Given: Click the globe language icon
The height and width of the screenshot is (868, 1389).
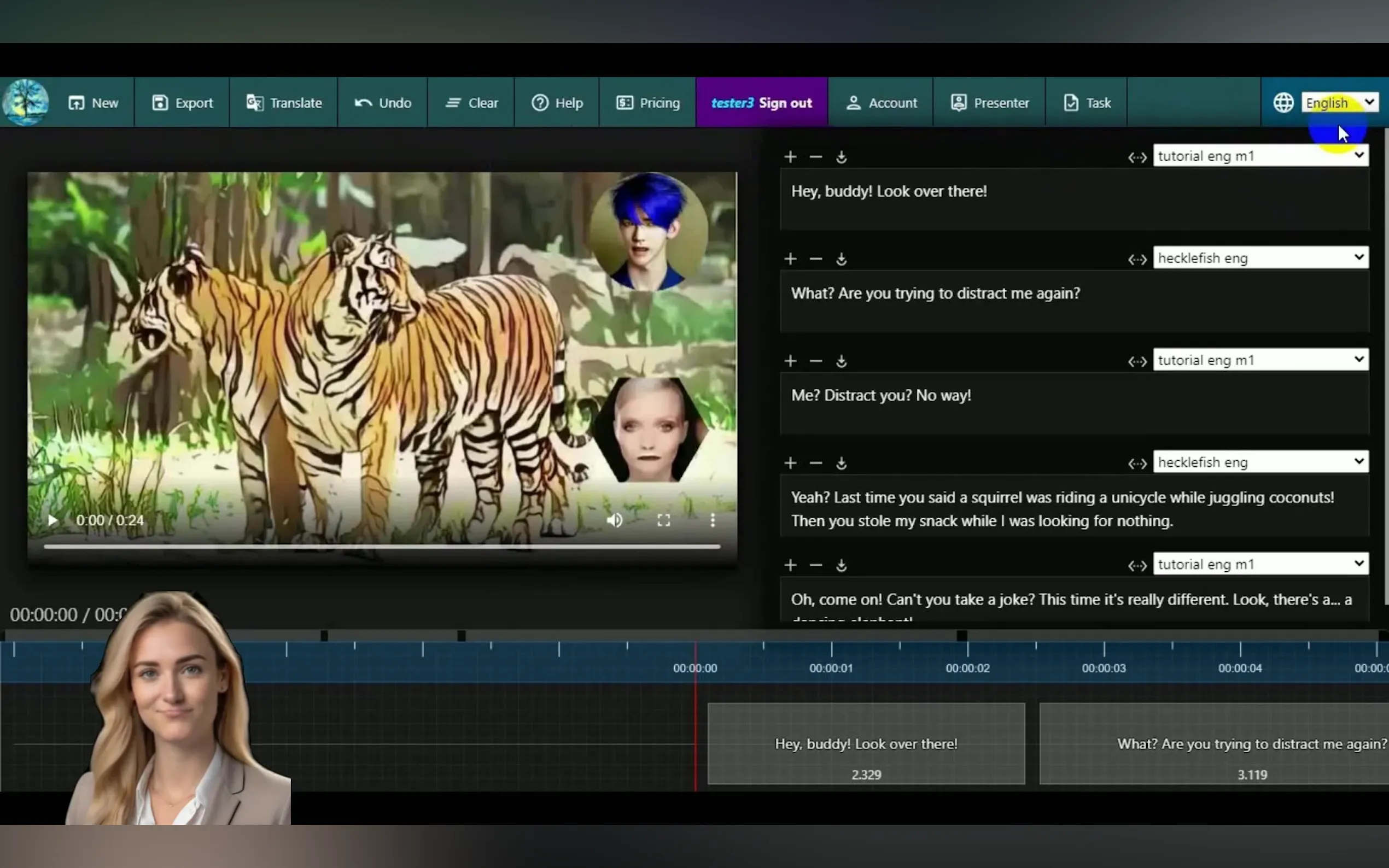Looking at the screenshot, I should coord(1283,103).
